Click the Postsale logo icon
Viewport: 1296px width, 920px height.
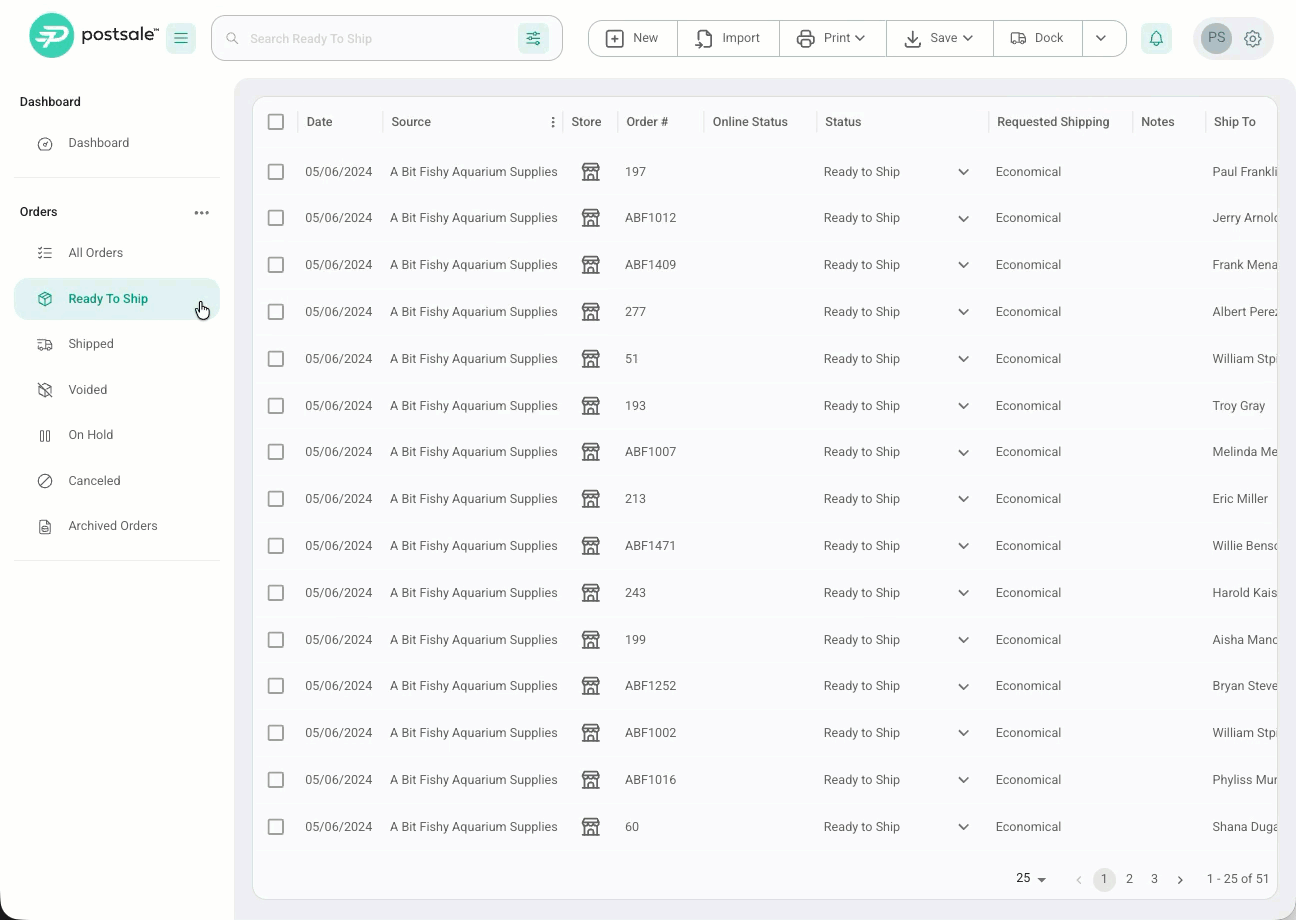[51, 36]
